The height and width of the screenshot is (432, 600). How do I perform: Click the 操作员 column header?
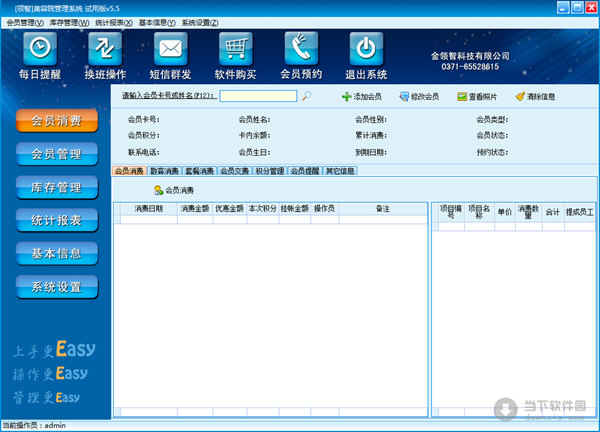324,209
